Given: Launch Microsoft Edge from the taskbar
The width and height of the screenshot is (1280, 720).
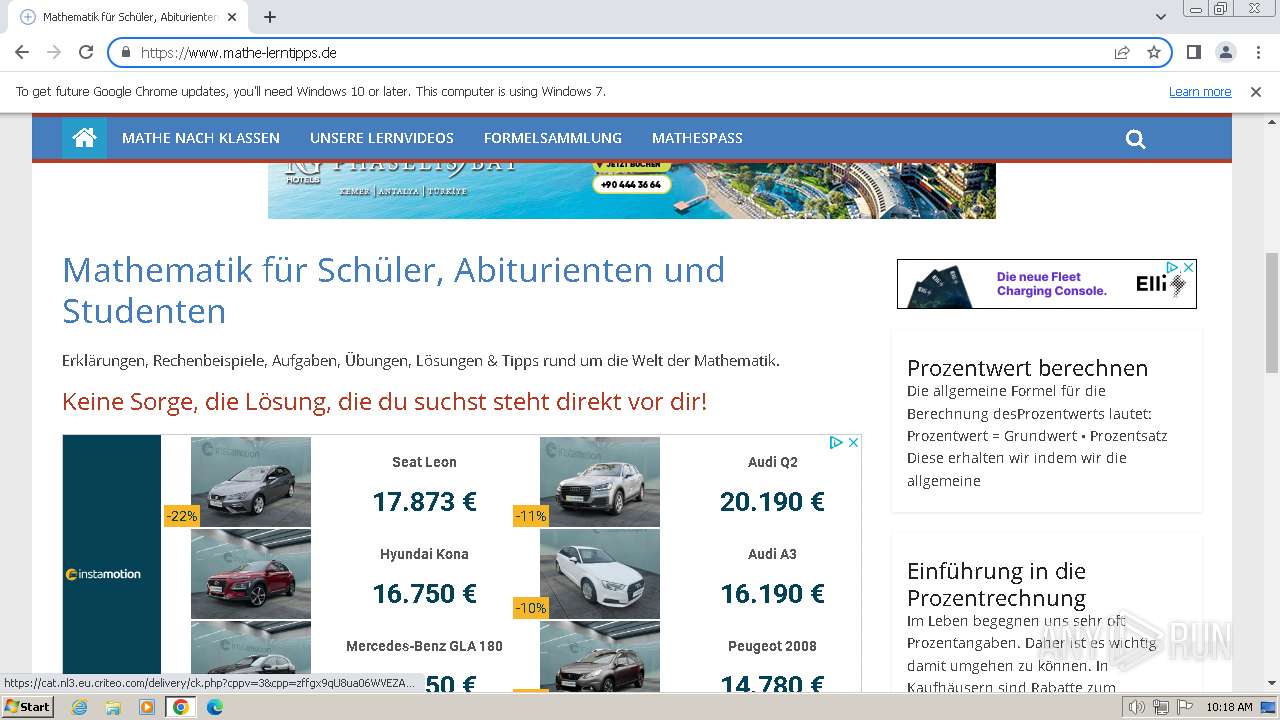Looking at the screenshot, I should click(214, 707).
